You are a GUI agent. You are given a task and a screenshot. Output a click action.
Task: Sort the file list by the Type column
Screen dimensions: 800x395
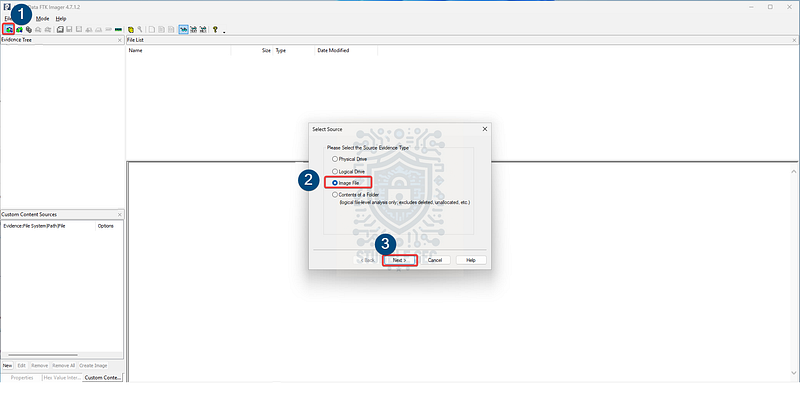point(293,51)
